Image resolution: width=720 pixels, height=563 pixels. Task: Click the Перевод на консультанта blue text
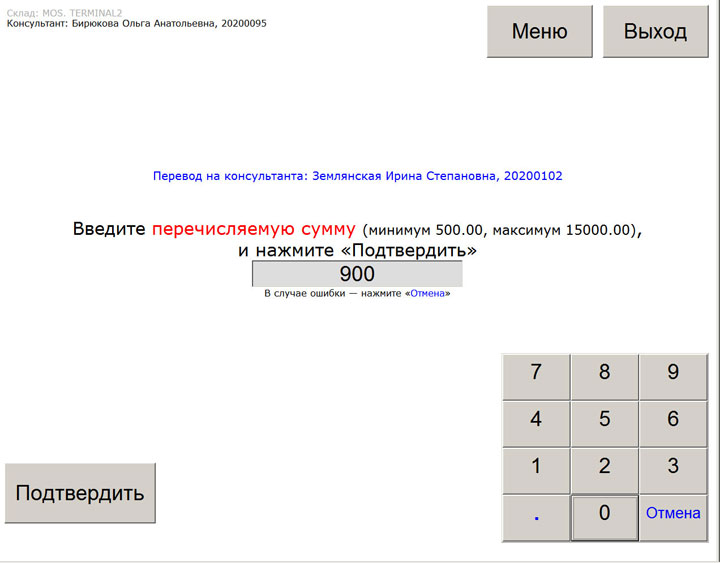coord(357,176)
